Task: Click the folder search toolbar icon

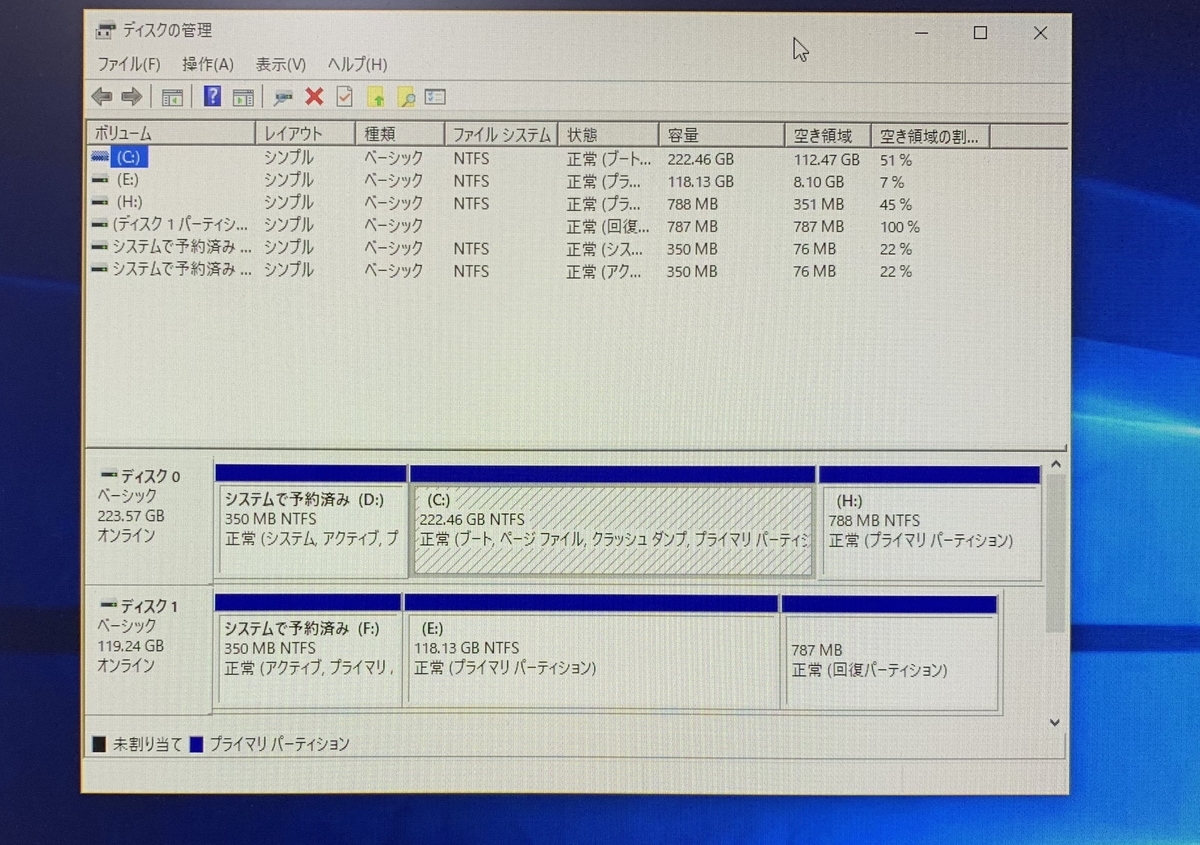Action: pyautogui.click(x=406, y=96)
